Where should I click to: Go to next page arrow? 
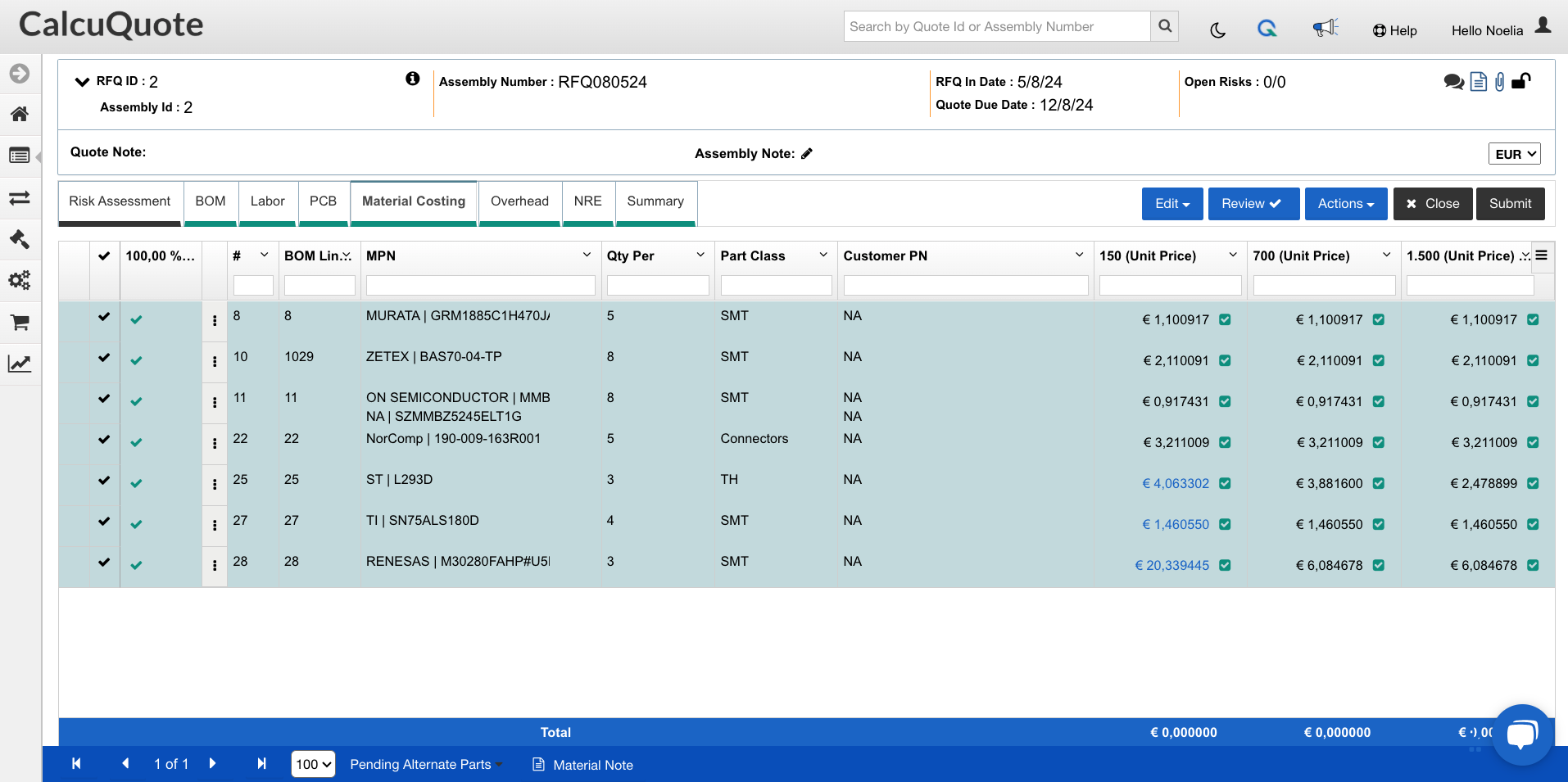[213, 764]
